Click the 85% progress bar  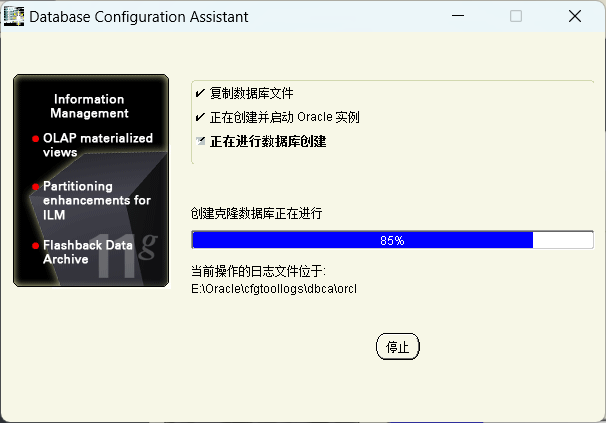[x=392, y=240]
